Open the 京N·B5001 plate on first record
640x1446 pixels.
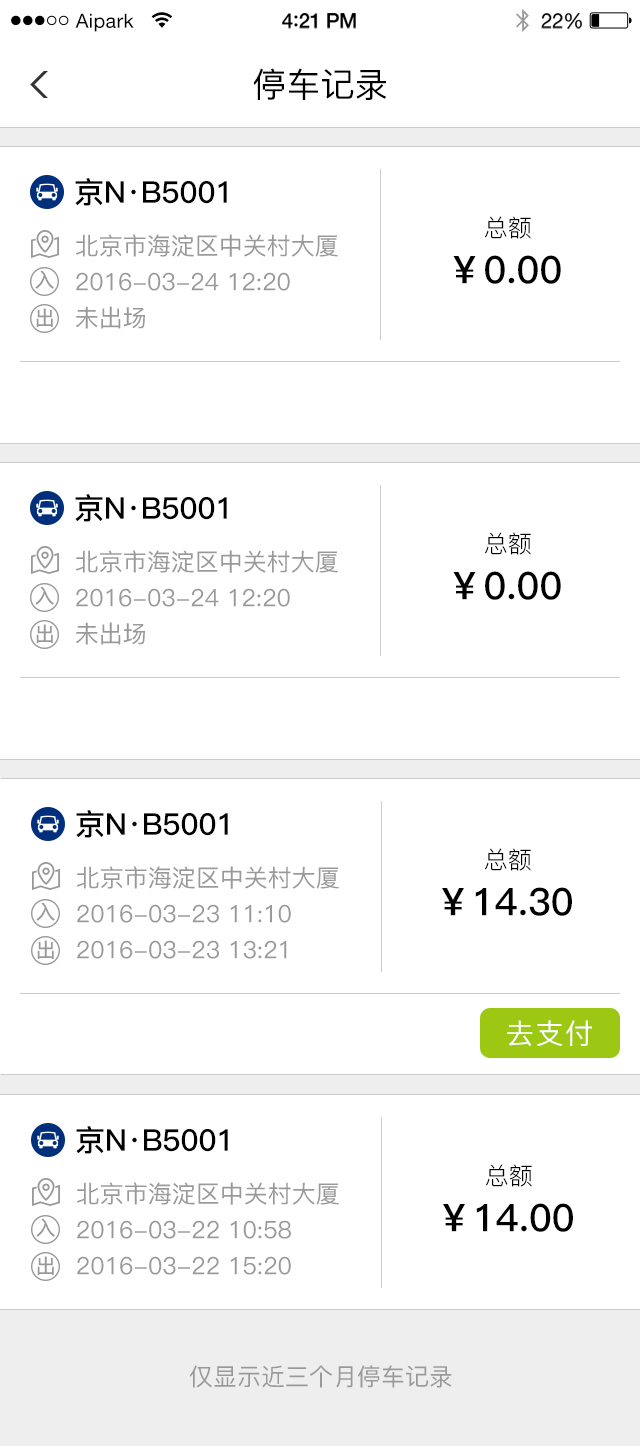(x=150, y=192)
